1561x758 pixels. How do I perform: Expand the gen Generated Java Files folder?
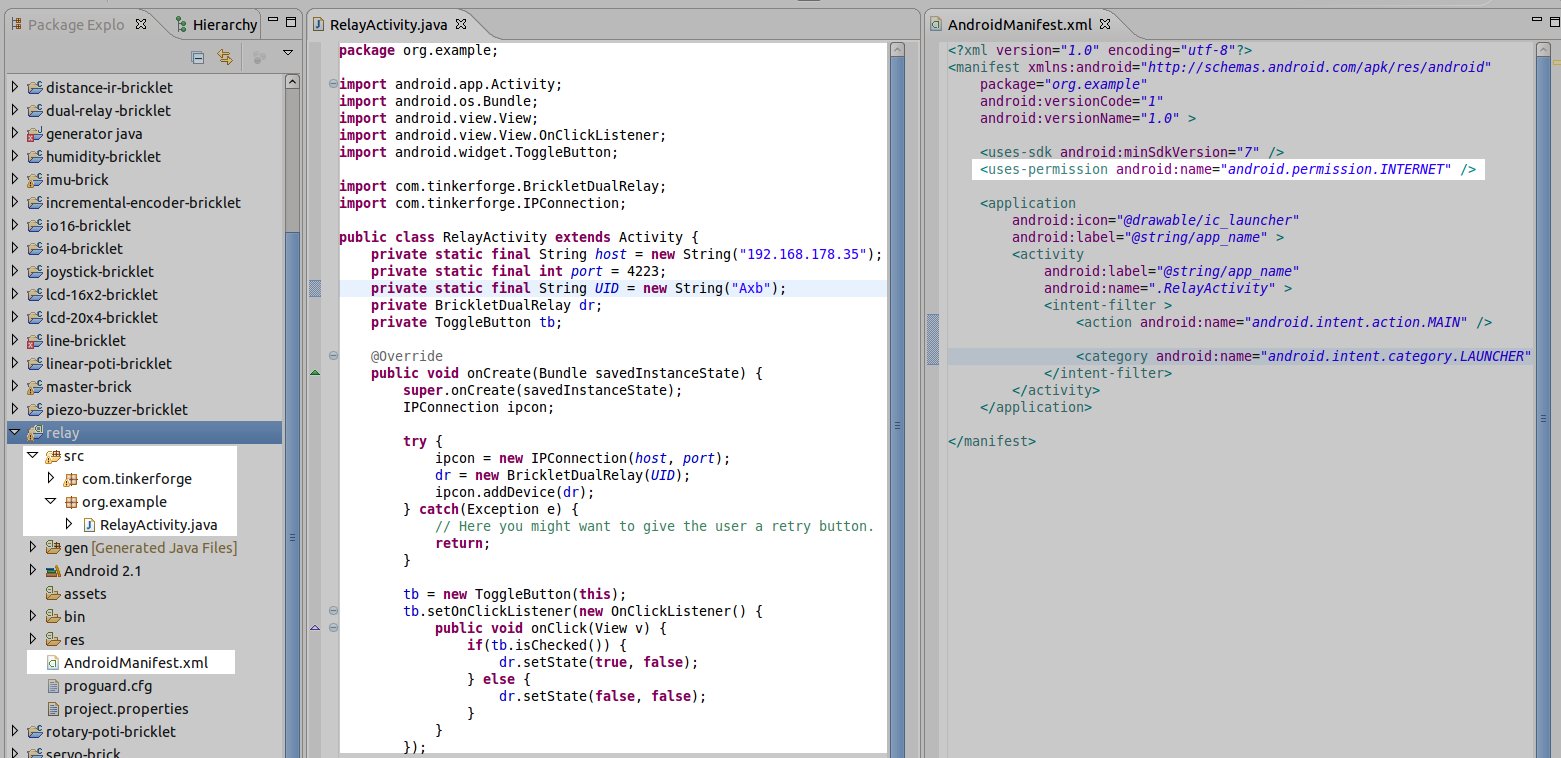click(x=33, y=547)
